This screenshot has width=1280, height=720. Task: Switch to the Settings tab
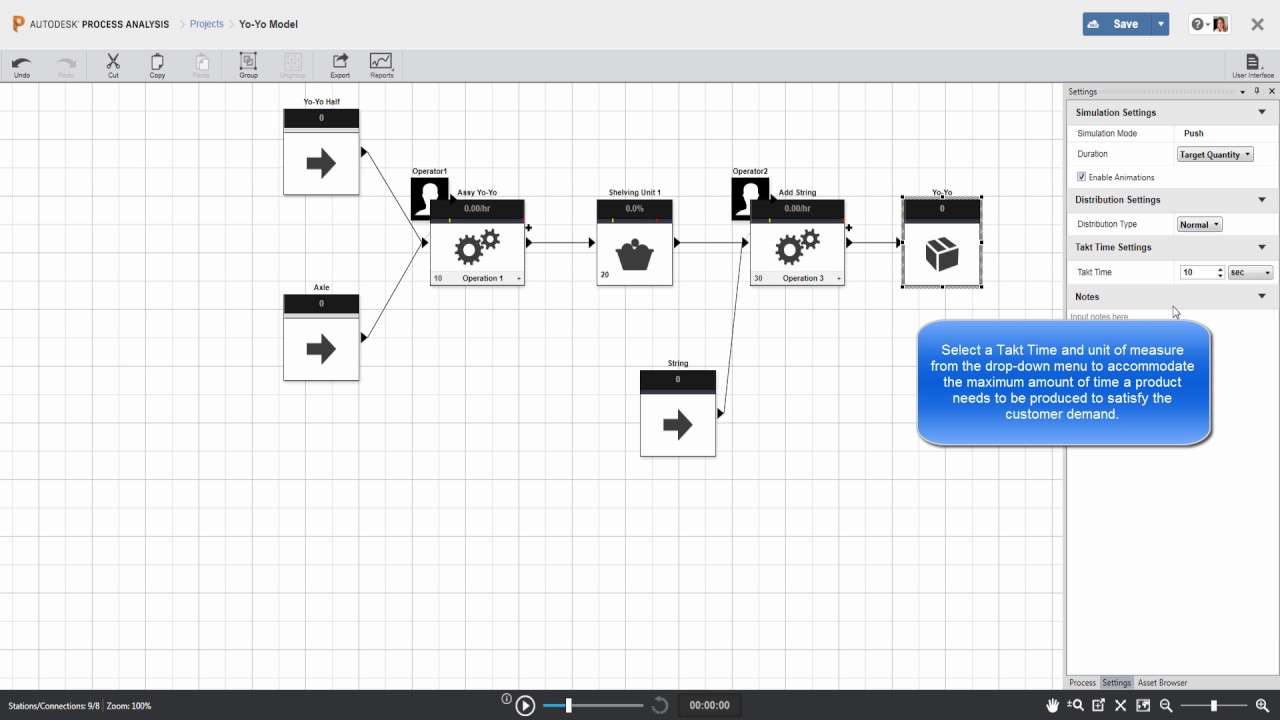pos(1116,683)
